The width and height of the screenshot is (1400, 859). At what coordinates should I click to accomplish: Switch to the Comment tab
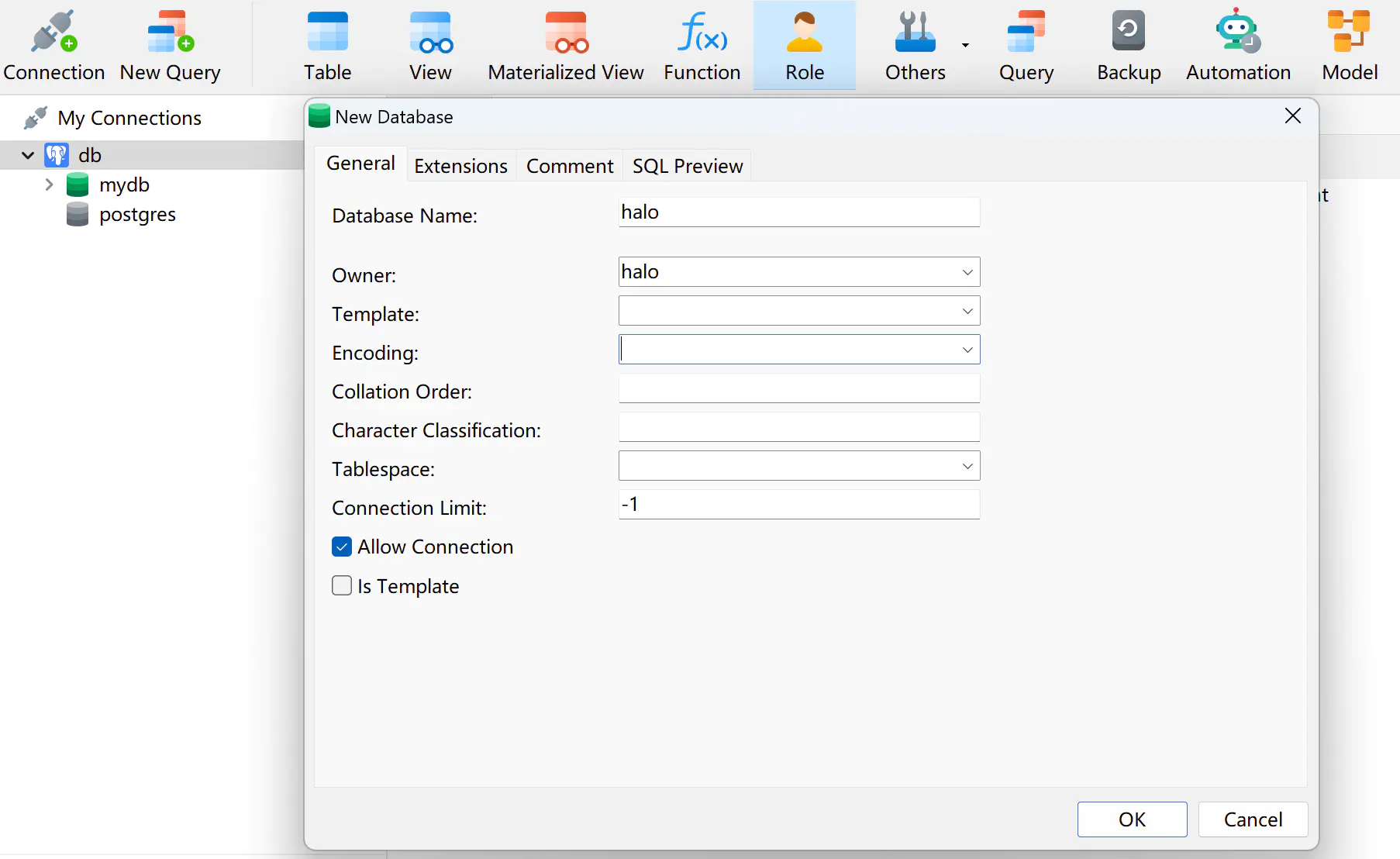[x=570, y=166]
